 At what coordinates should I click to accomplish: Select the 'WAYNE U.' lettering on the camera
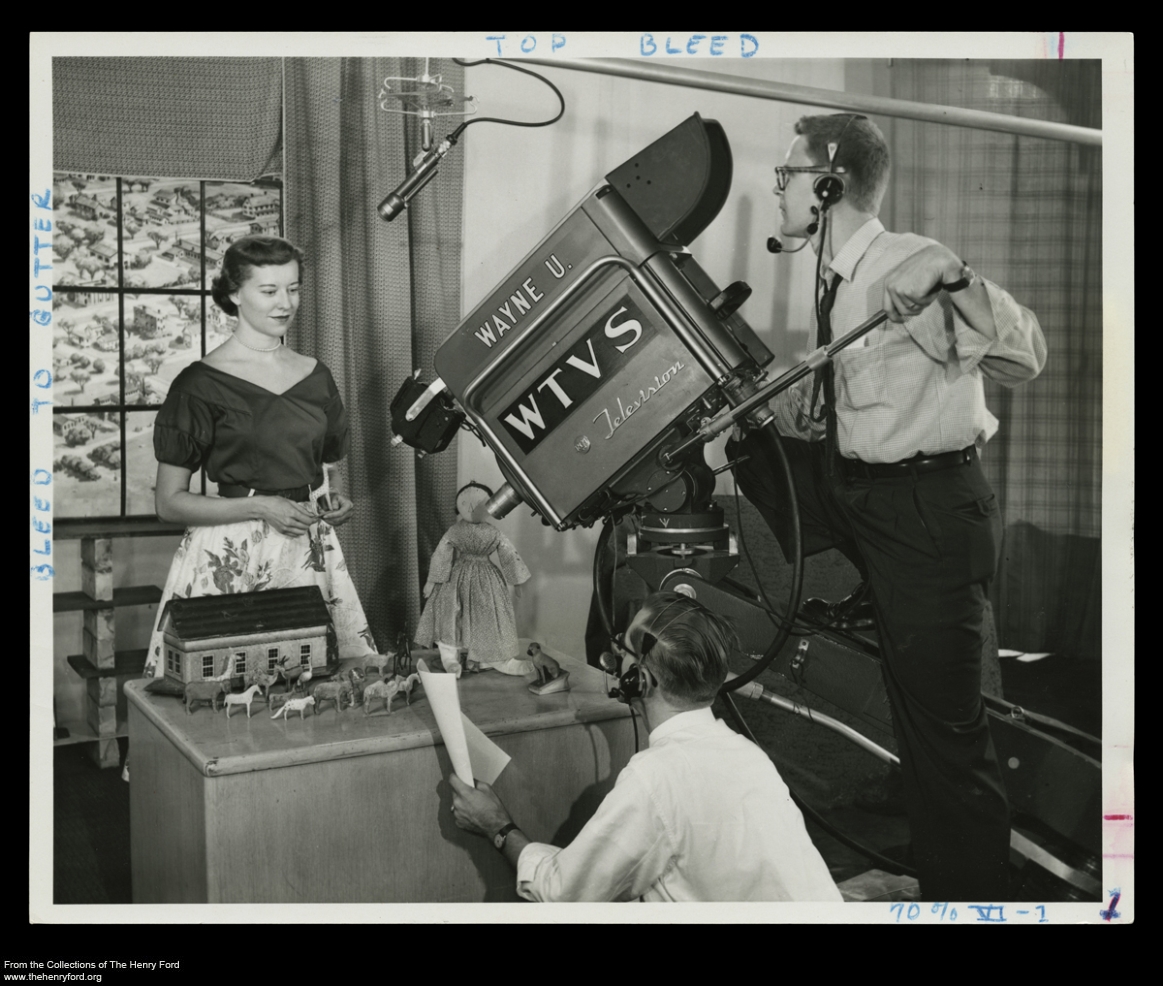[x=522, y=299]
